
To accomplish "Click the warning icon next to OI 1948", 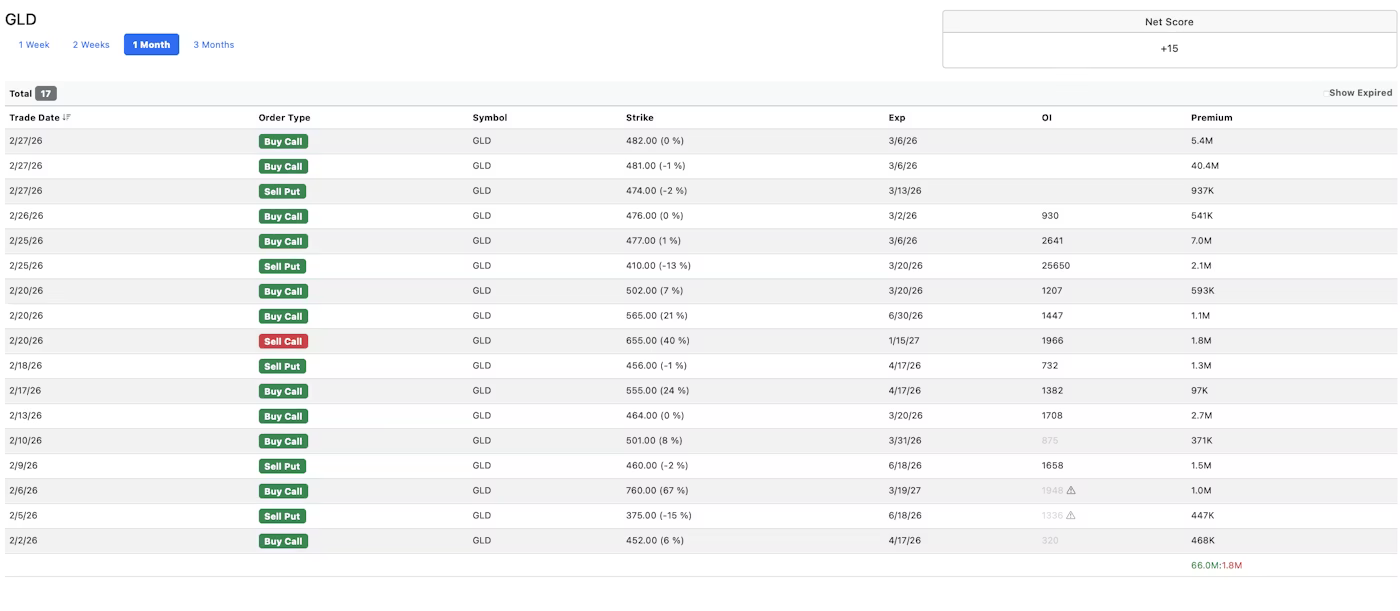I will (x=1071, y=491).
